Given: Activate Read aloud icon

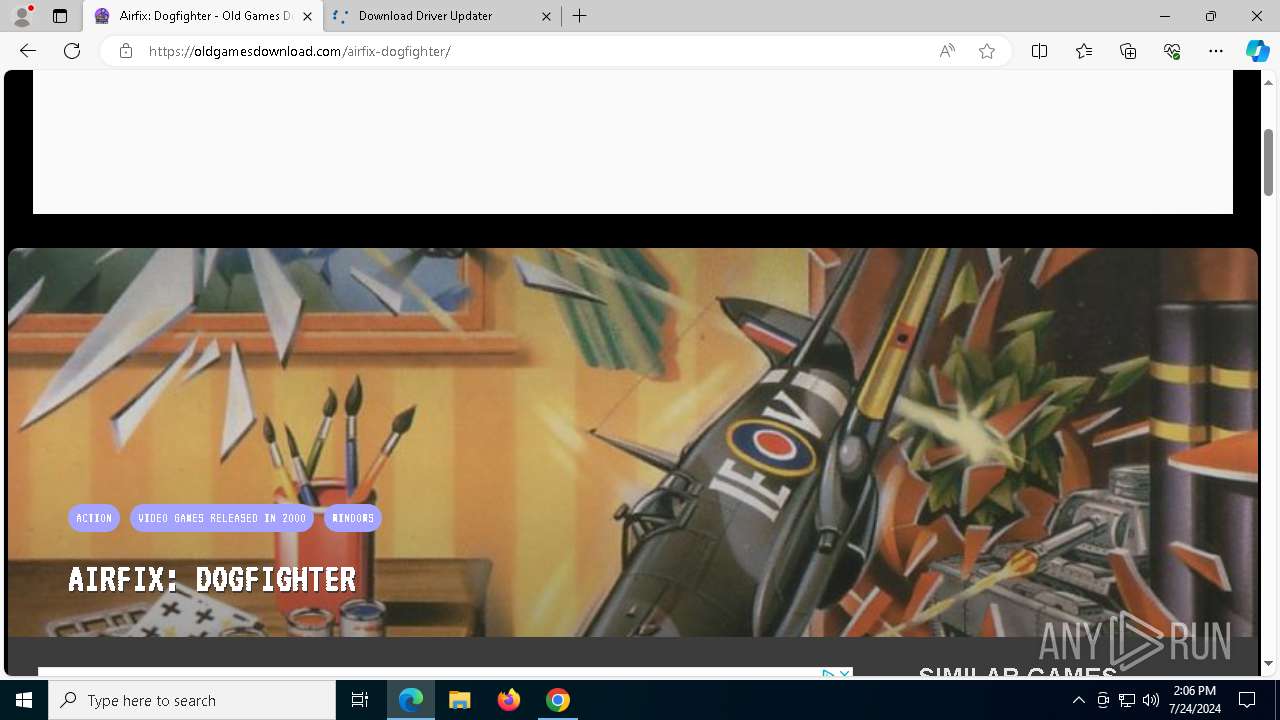Looking at the screenshot, I should (947, 51).
